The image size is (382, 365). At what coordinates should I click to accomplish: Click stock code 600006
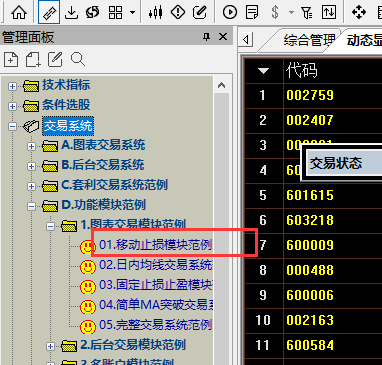pyautogui.click(x=310, y=295)
